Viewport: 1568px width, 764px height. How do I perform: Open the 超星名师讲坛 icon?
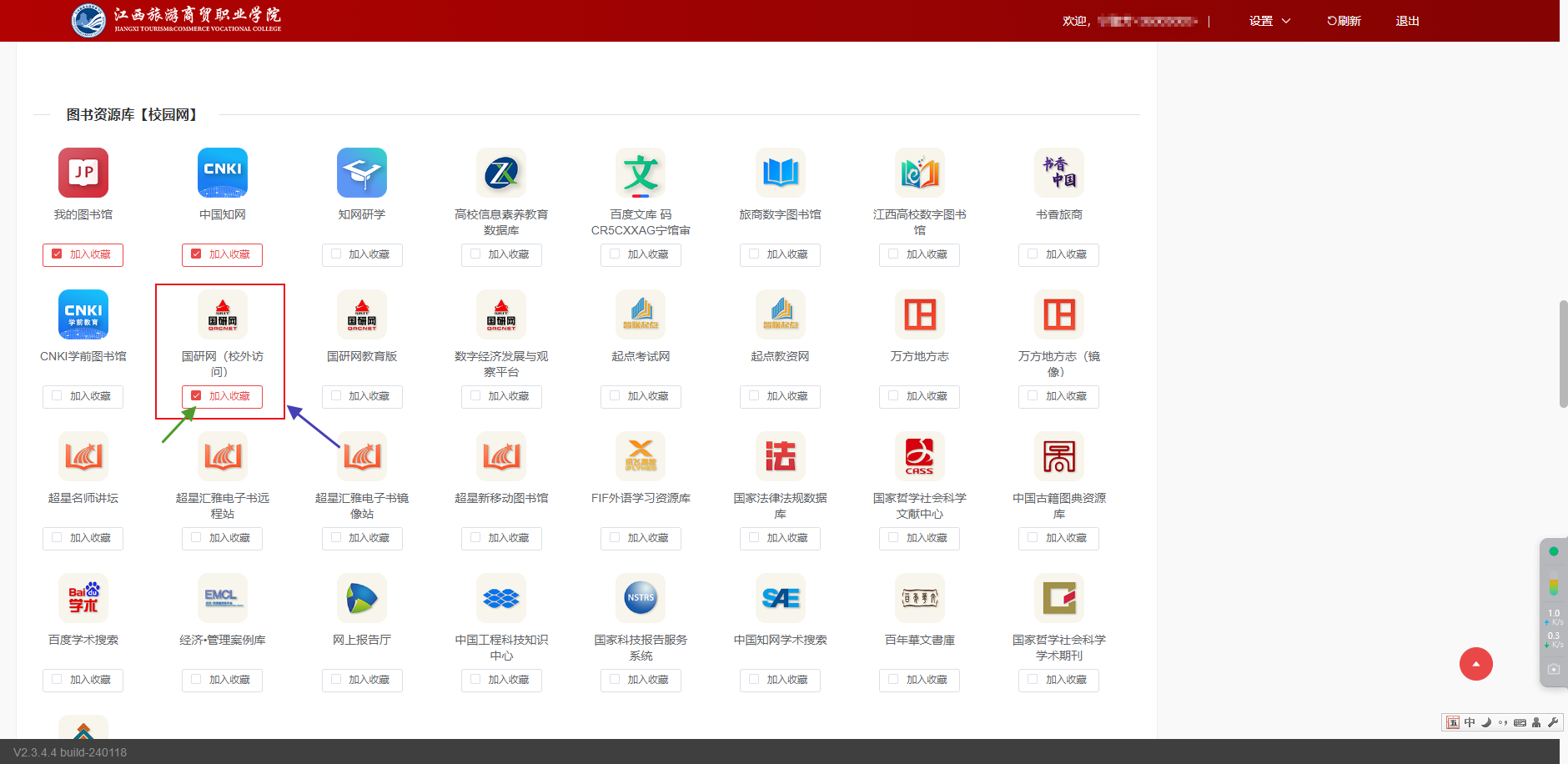click(x=83, y=456)
